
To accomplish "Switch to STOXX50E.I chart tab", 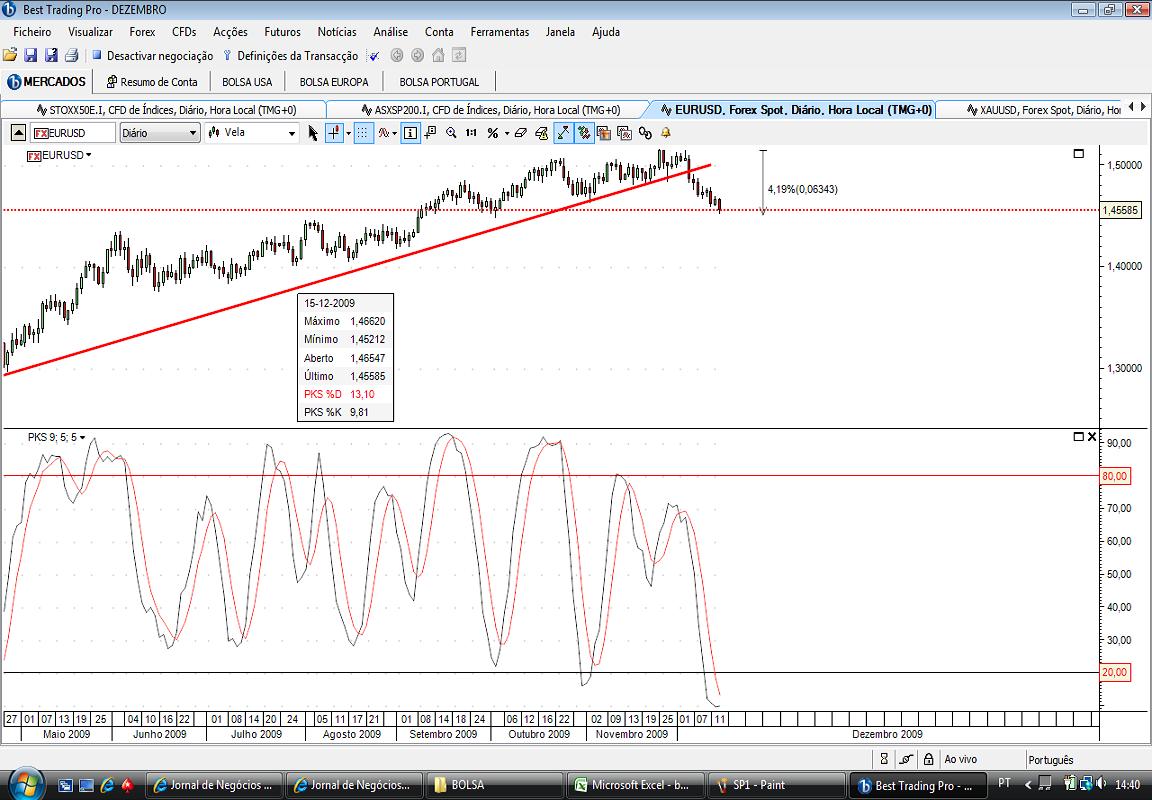I will tap(166, 110).
